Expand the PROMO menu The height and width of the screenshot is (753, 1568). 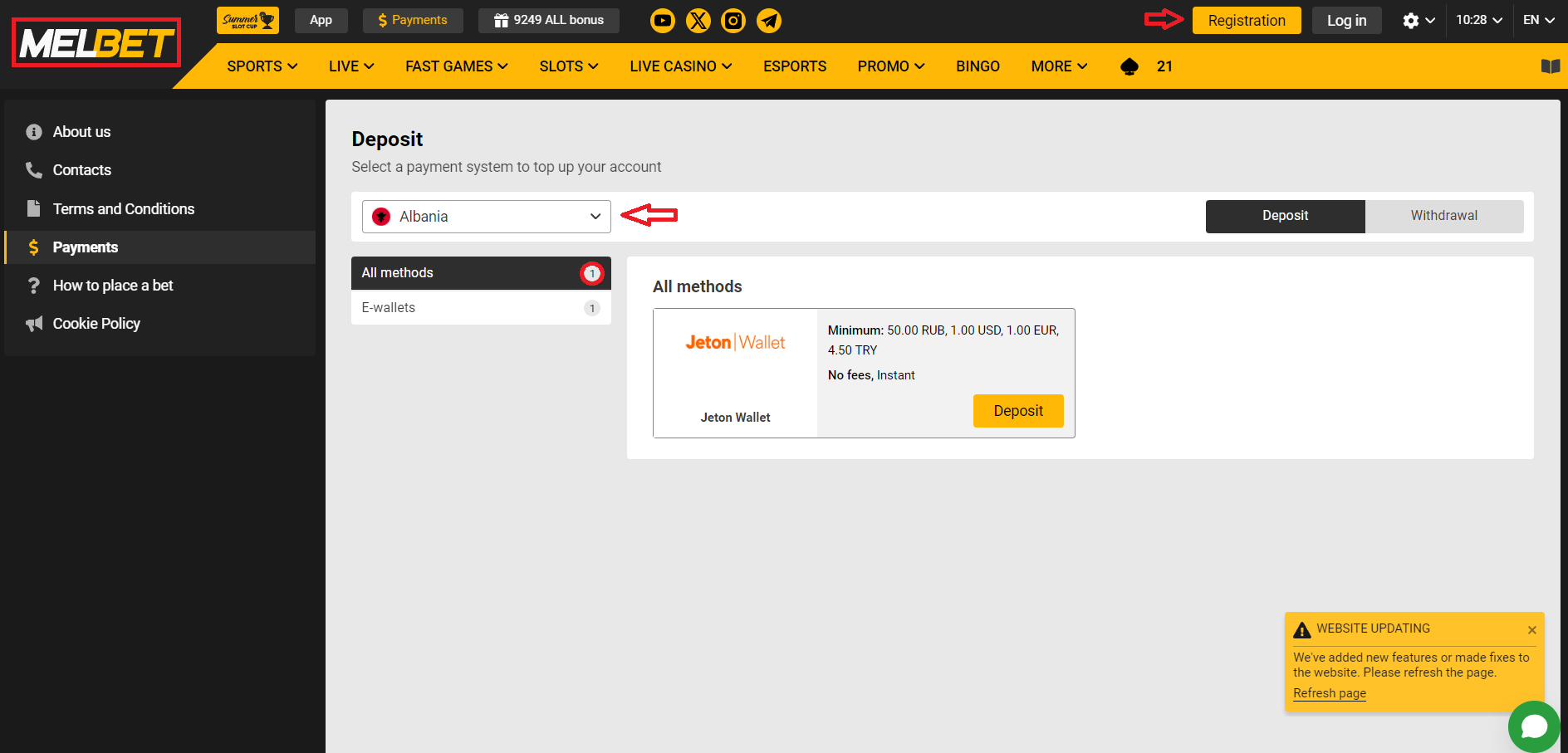coord(891,66)
